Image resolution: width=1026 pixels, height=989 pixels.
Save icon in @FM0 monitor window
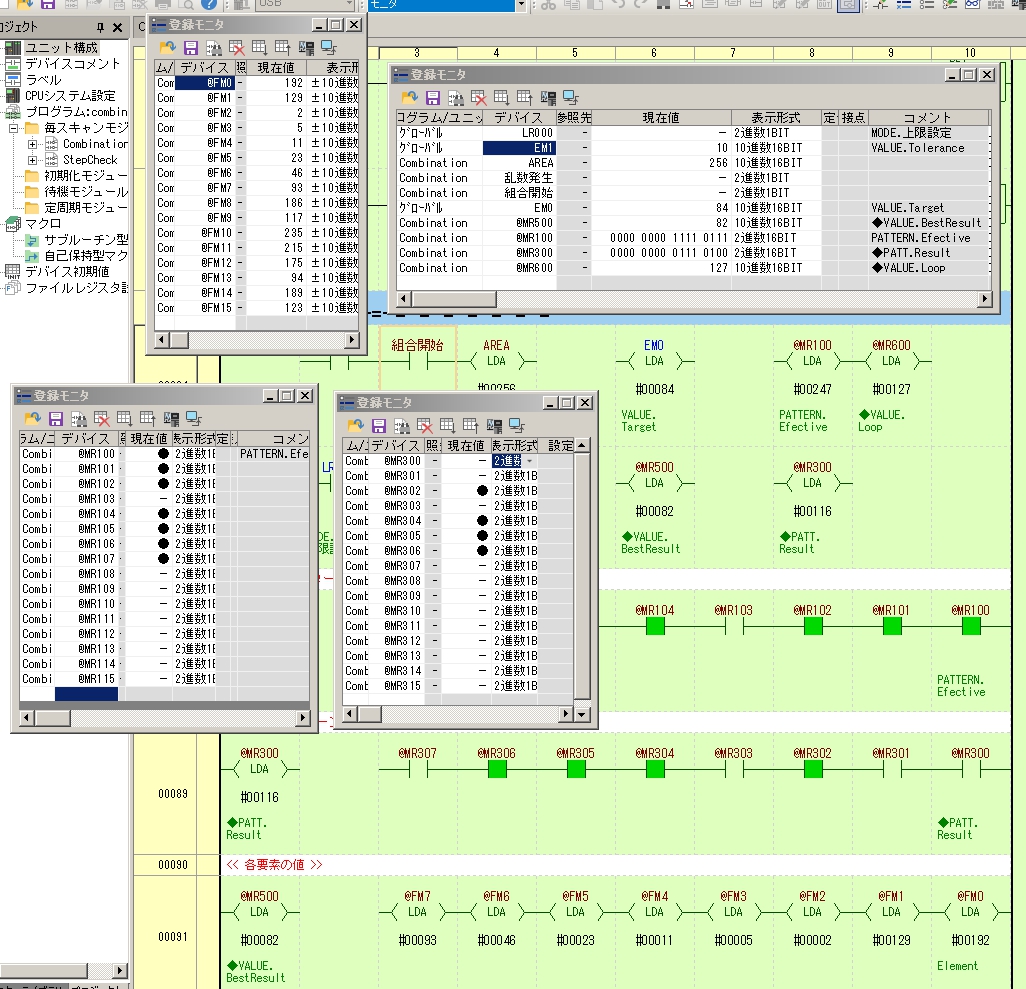coord(190,47)
